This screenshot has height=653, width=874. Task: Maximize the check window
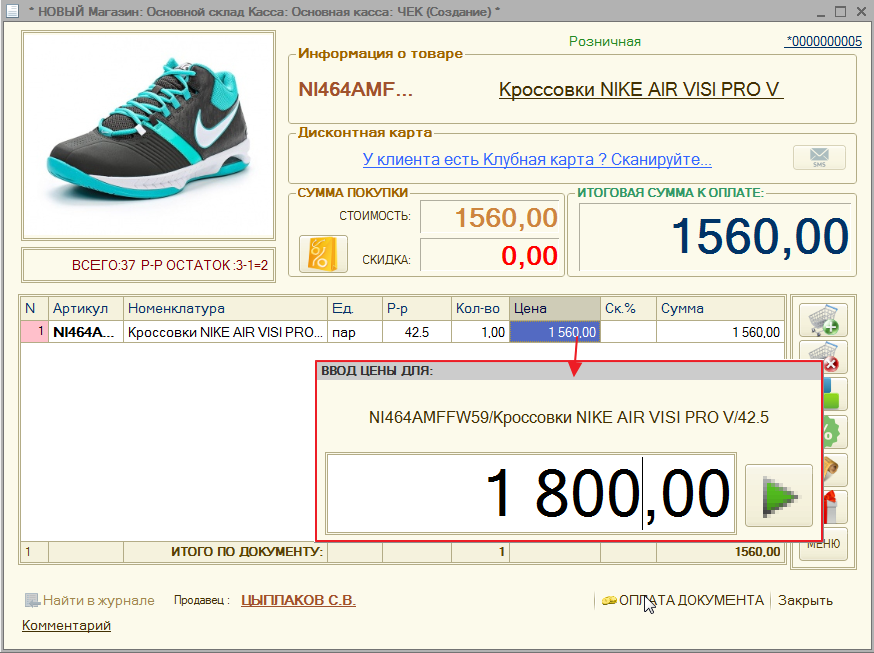click(x=841, y=11)
